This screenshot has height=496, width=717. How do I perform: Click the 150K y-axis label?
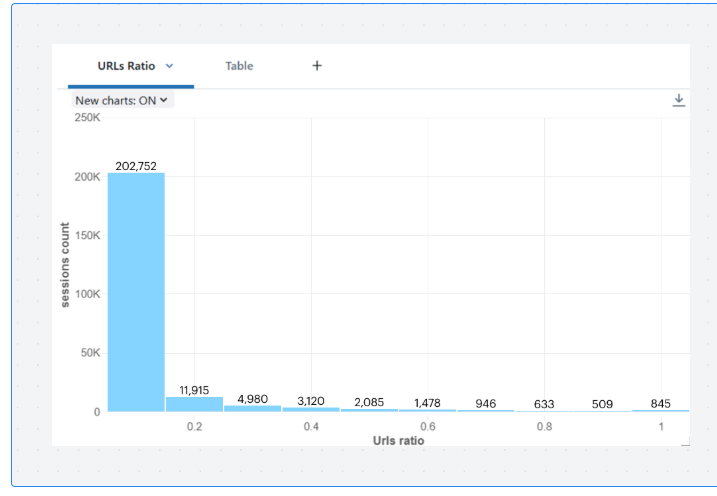tap(87, 235)
